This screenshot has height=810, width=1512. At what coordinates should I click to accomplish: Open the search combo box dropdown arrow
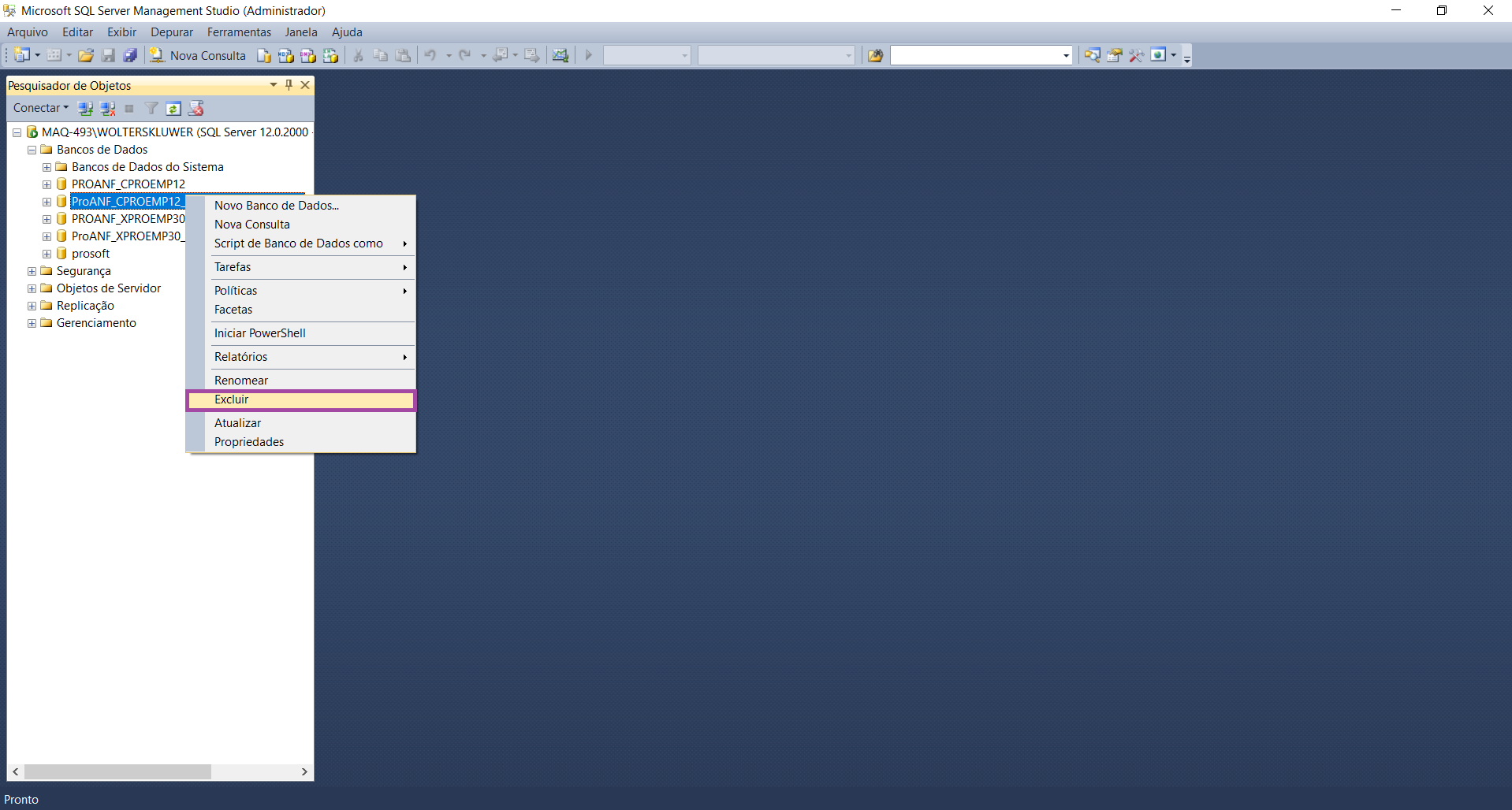tap(1066, 55)
